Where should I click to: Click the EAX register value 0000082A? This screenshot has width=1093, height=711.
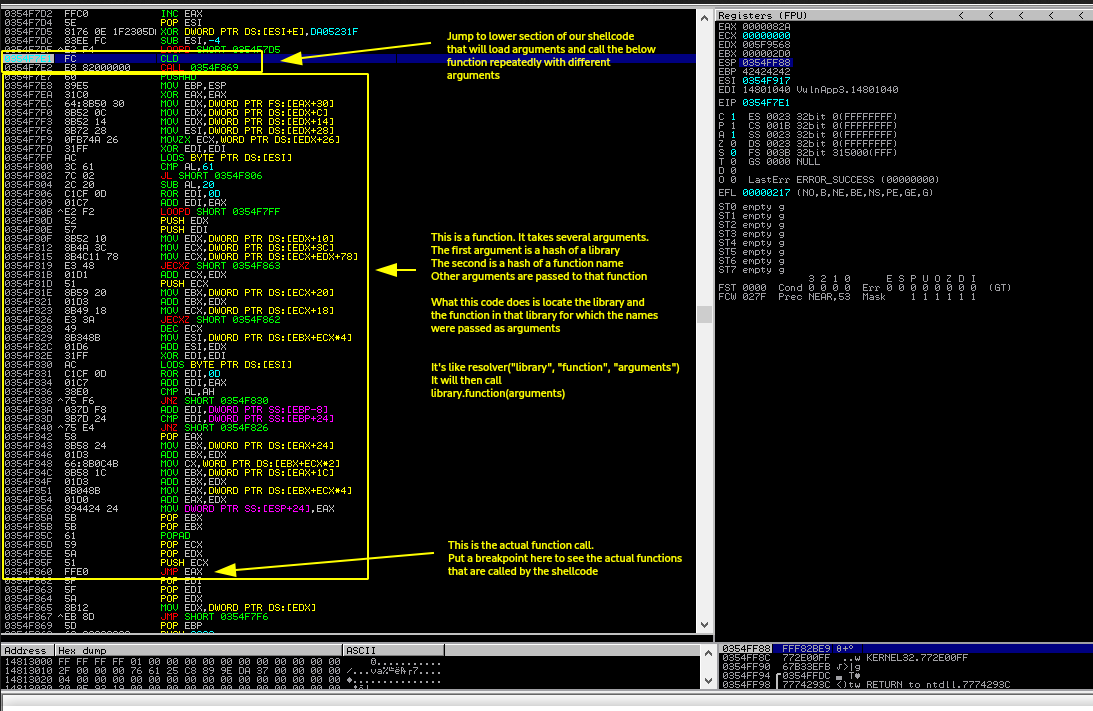tap(766, 26)
